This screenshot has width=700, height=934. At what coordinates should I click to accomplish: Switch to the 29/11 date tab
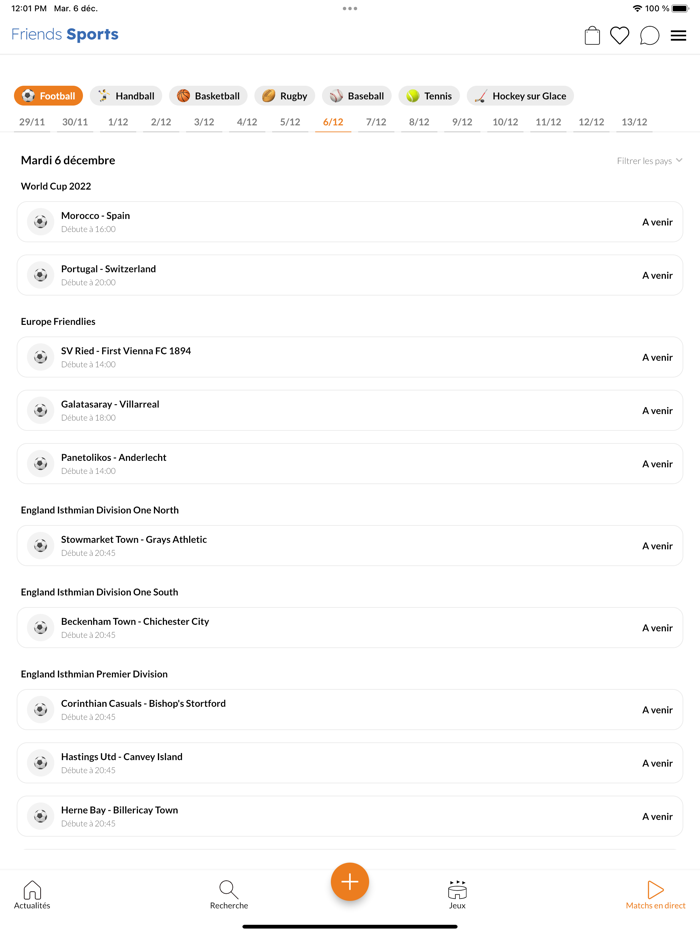[32, 123]
